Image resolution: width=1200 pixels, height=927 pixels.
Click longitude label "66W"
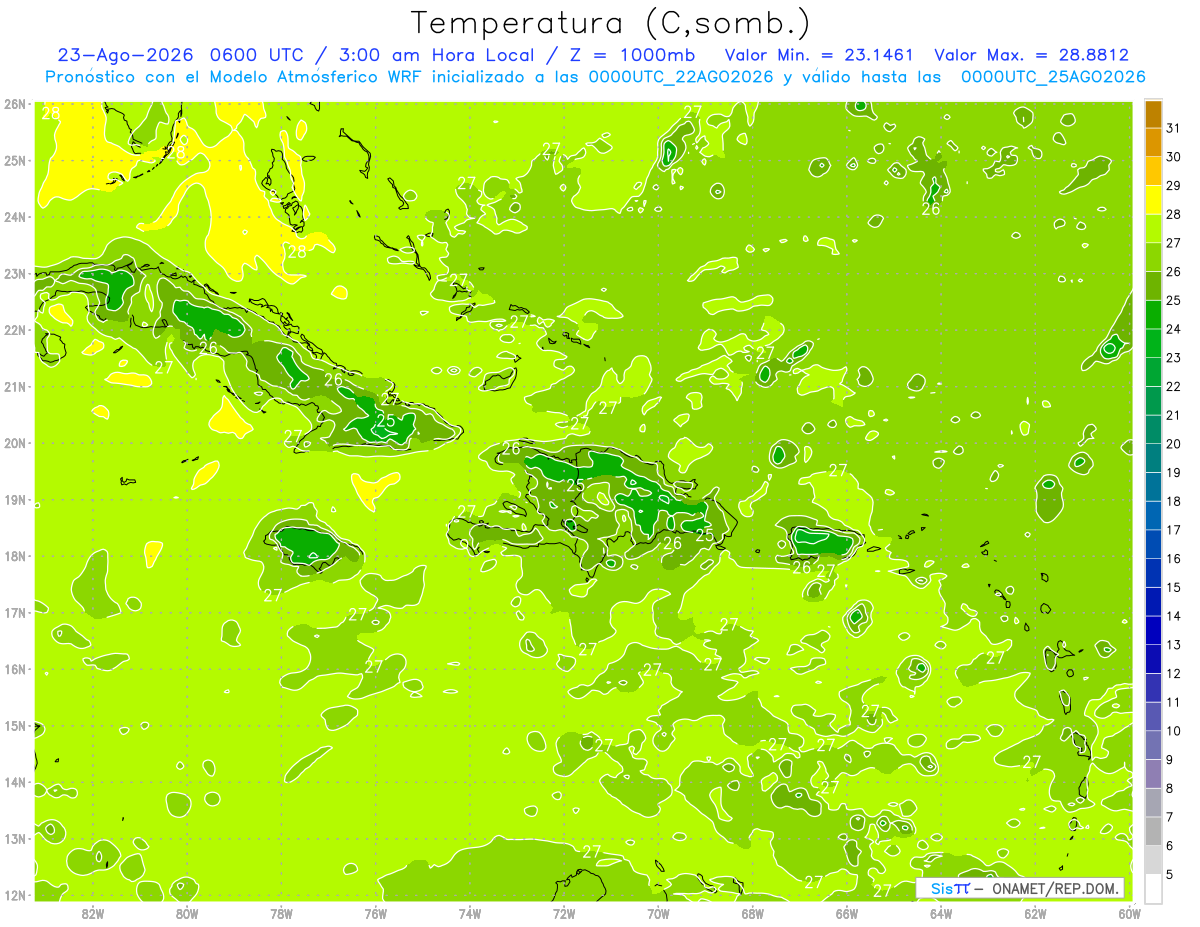(x=847, y=913)
